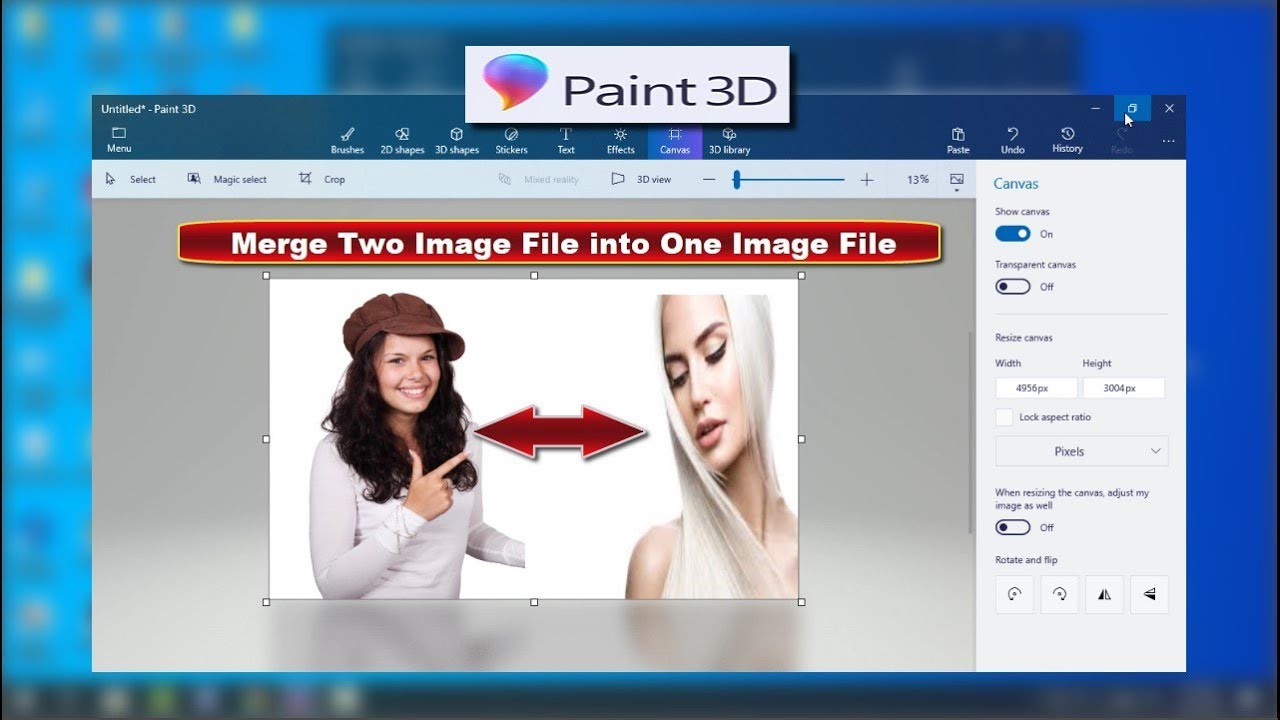Open the Stickers panel
Screen dimensions: 1280x720
pyautogui.click(x=511, y=140)
